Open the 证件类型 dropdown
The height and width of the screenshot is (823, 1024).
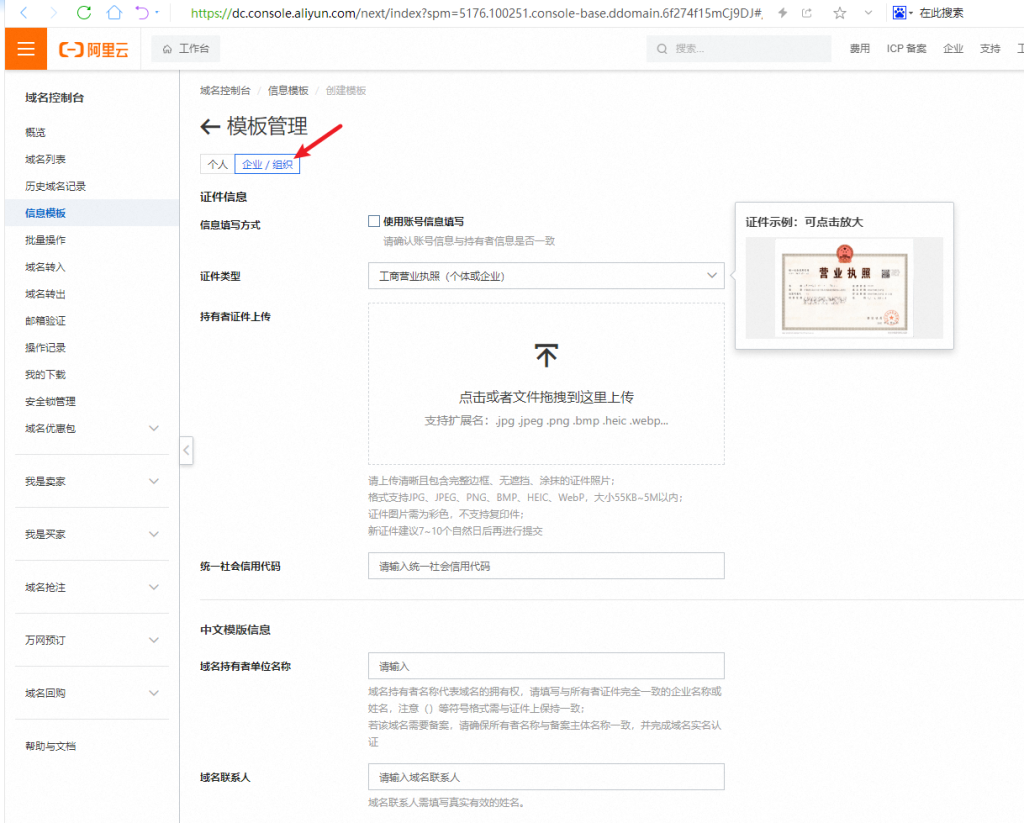[x=546, y=275]
